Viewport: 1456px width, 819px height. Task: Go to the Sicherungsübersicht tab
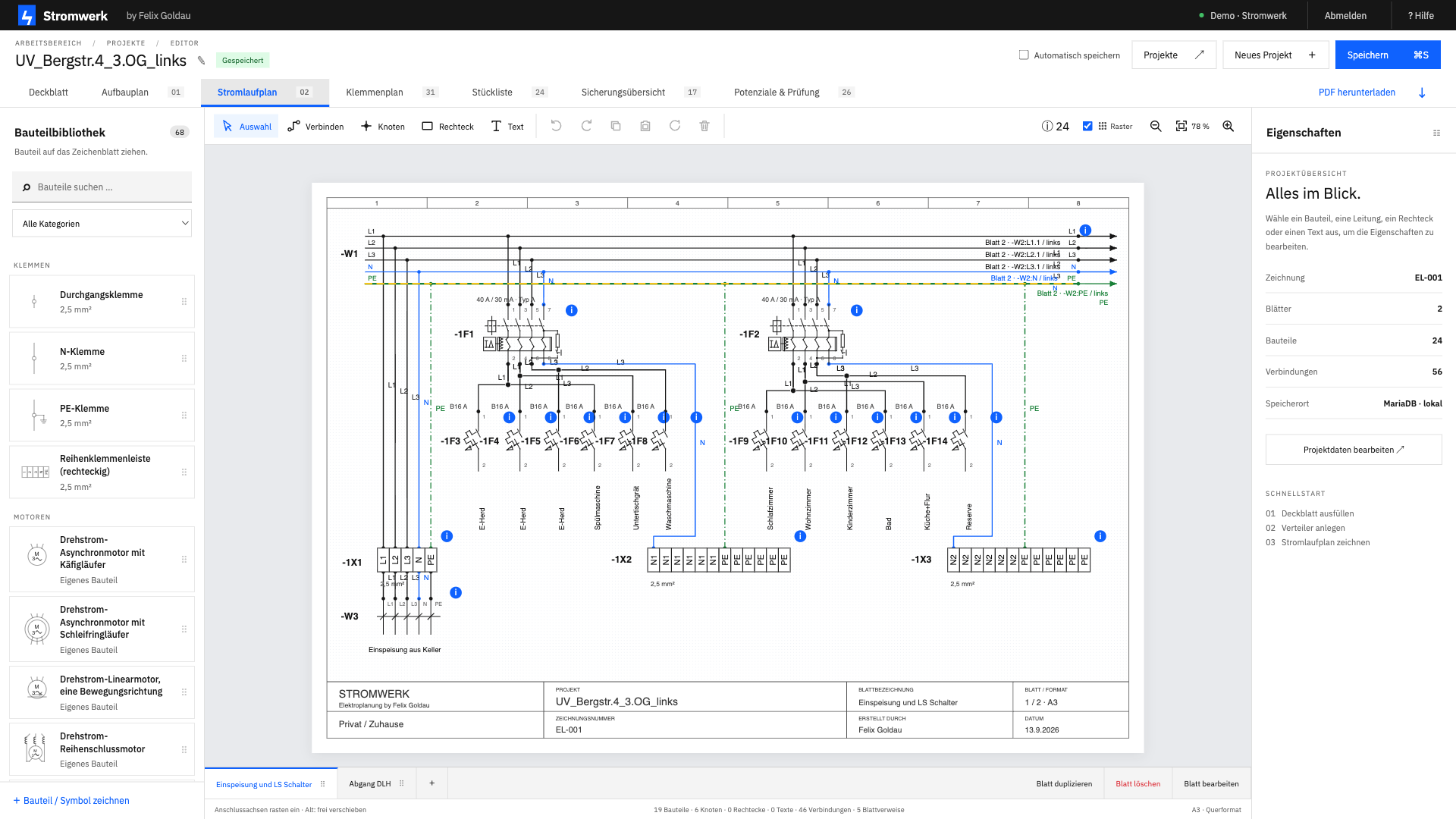[x=639, y=93]
